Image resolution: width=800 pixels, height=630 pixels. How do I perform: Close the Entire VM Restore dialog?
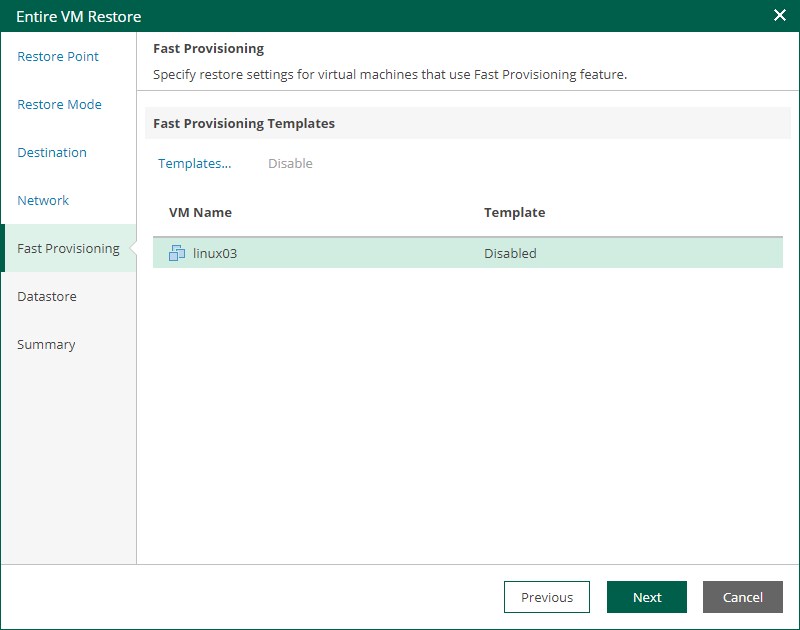pyautogui.click(x=780, y=15)
